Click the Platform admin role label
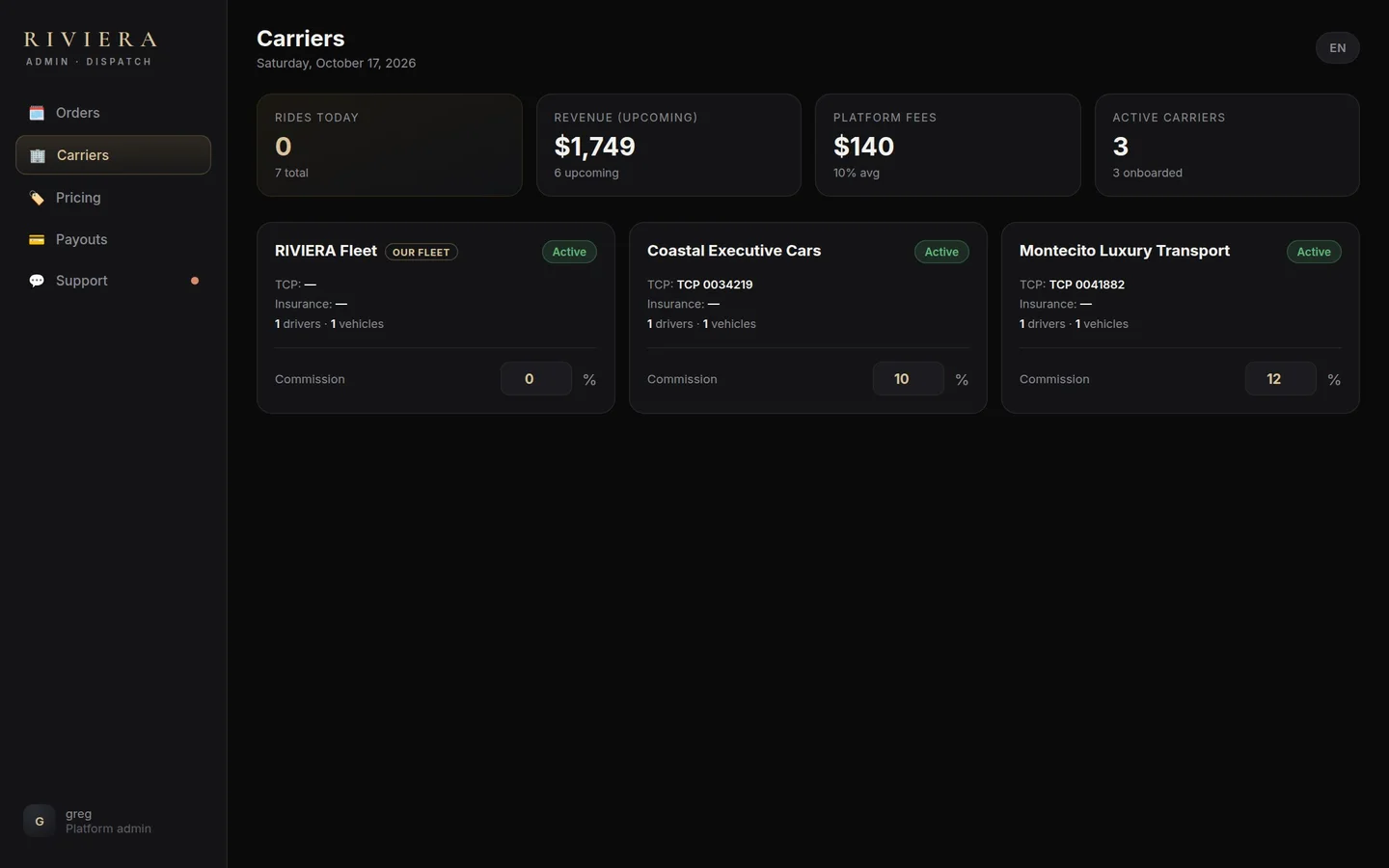Screen dimensions: 1389x868 [108, 828]
